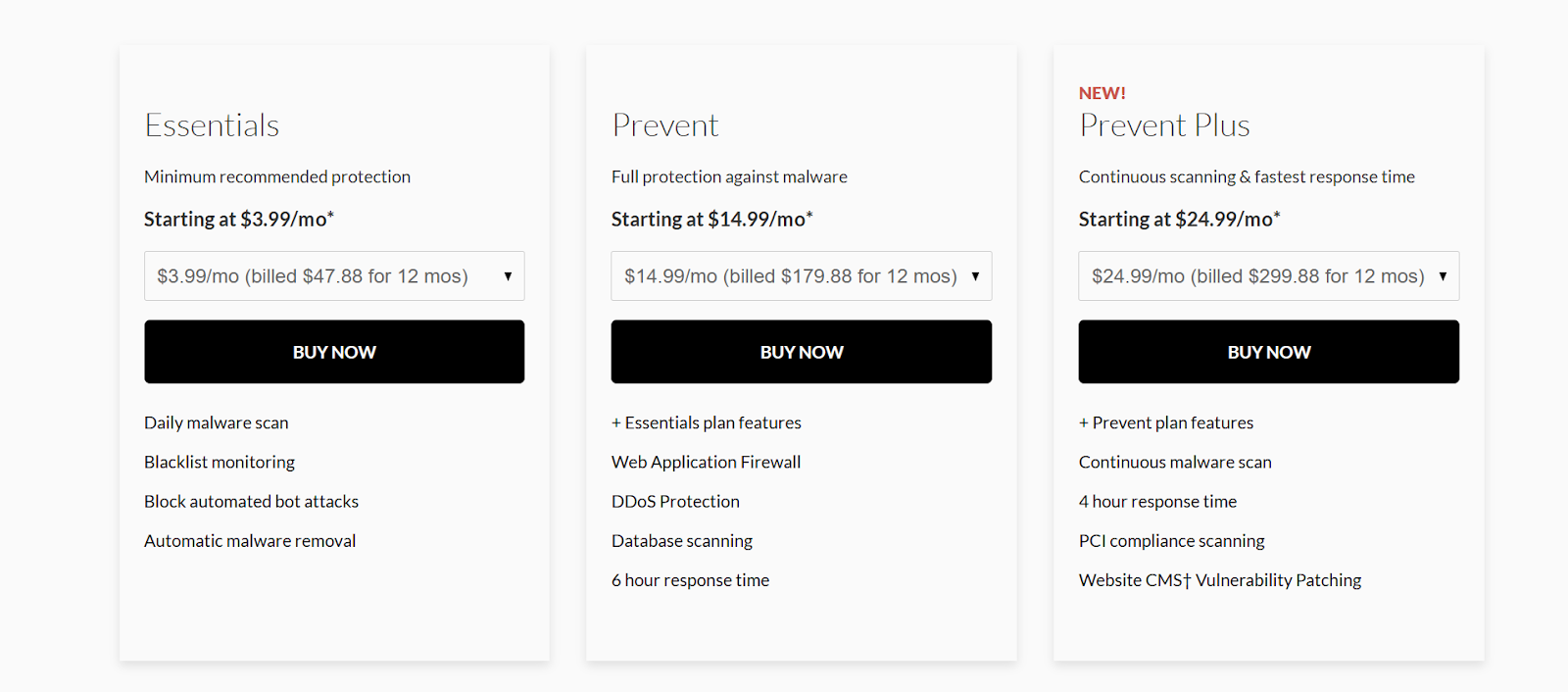Click Website CMS Vulnerability Patching

(x=1220, y=580)
